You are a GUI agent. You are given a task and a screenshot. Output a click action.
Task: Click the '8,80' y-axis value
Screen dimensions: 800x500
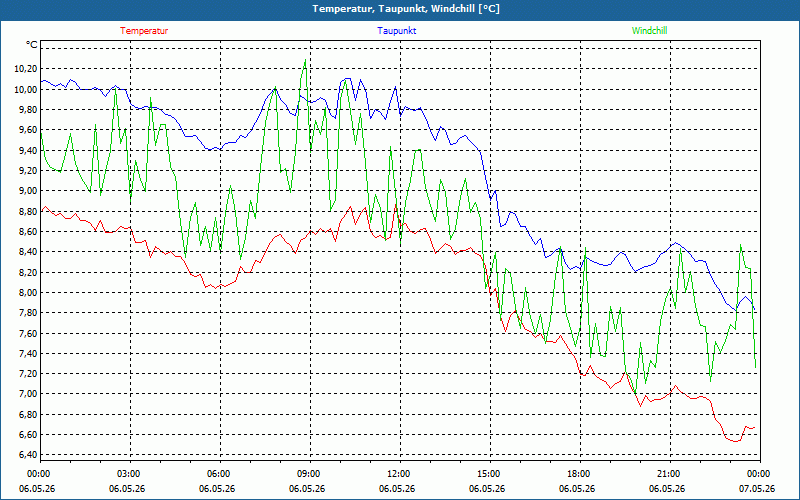click(29, 211)
